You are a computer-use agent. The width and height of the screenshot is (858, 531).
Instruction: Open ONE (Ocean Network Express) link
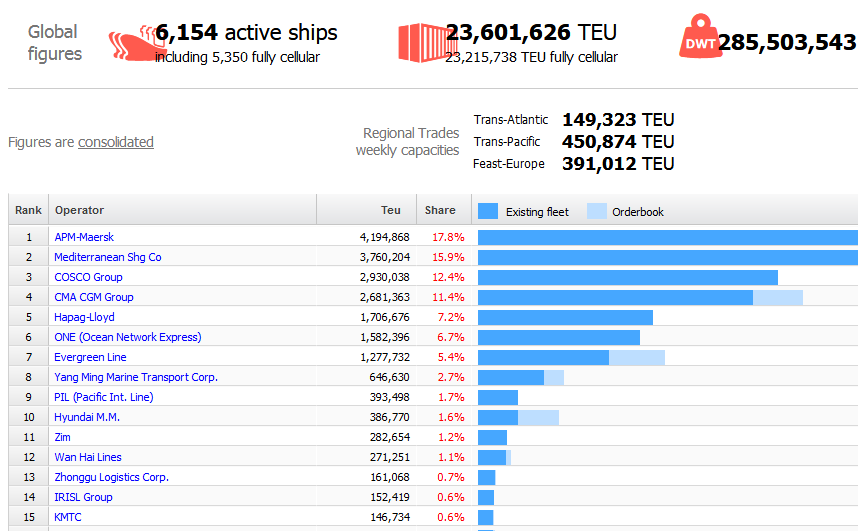128,337
